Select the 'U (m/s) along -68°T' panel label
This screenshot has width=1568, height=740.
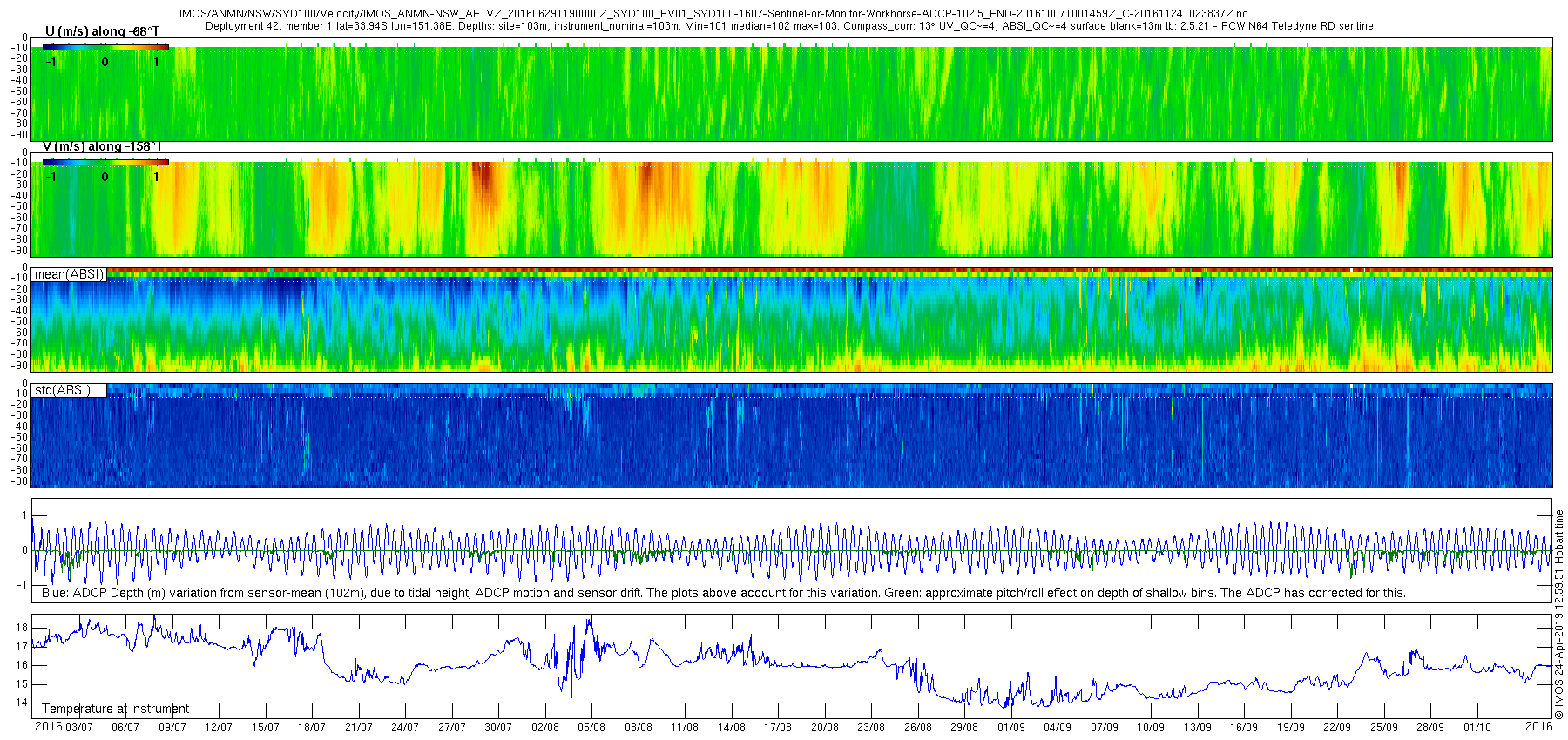[102, 31]
